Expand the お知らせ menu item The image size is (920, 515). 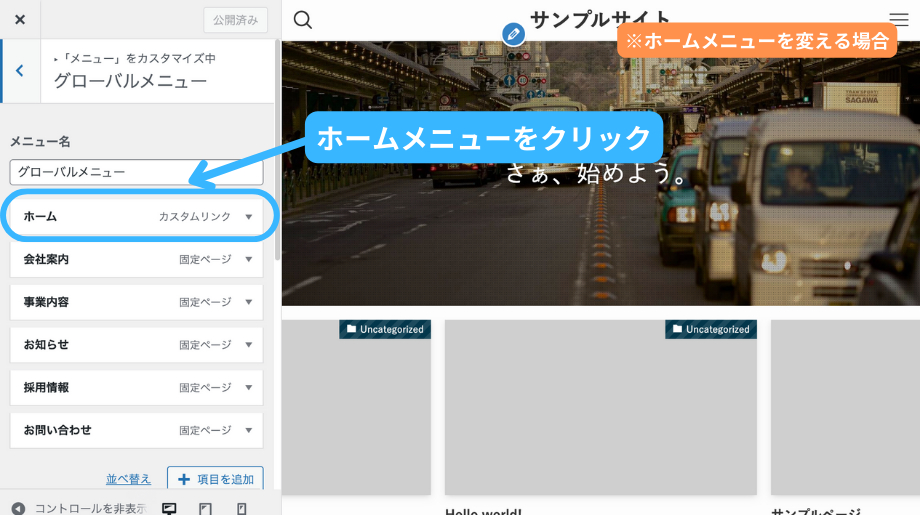(x=249, y=345)
